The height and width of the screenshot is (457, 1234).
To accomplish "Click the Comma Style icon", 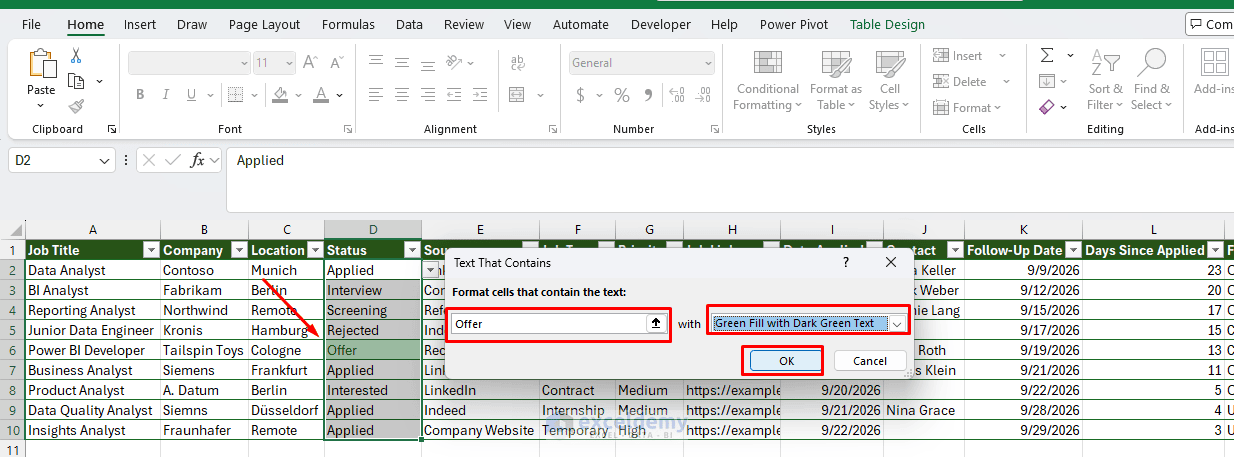I will coord(650,95).
